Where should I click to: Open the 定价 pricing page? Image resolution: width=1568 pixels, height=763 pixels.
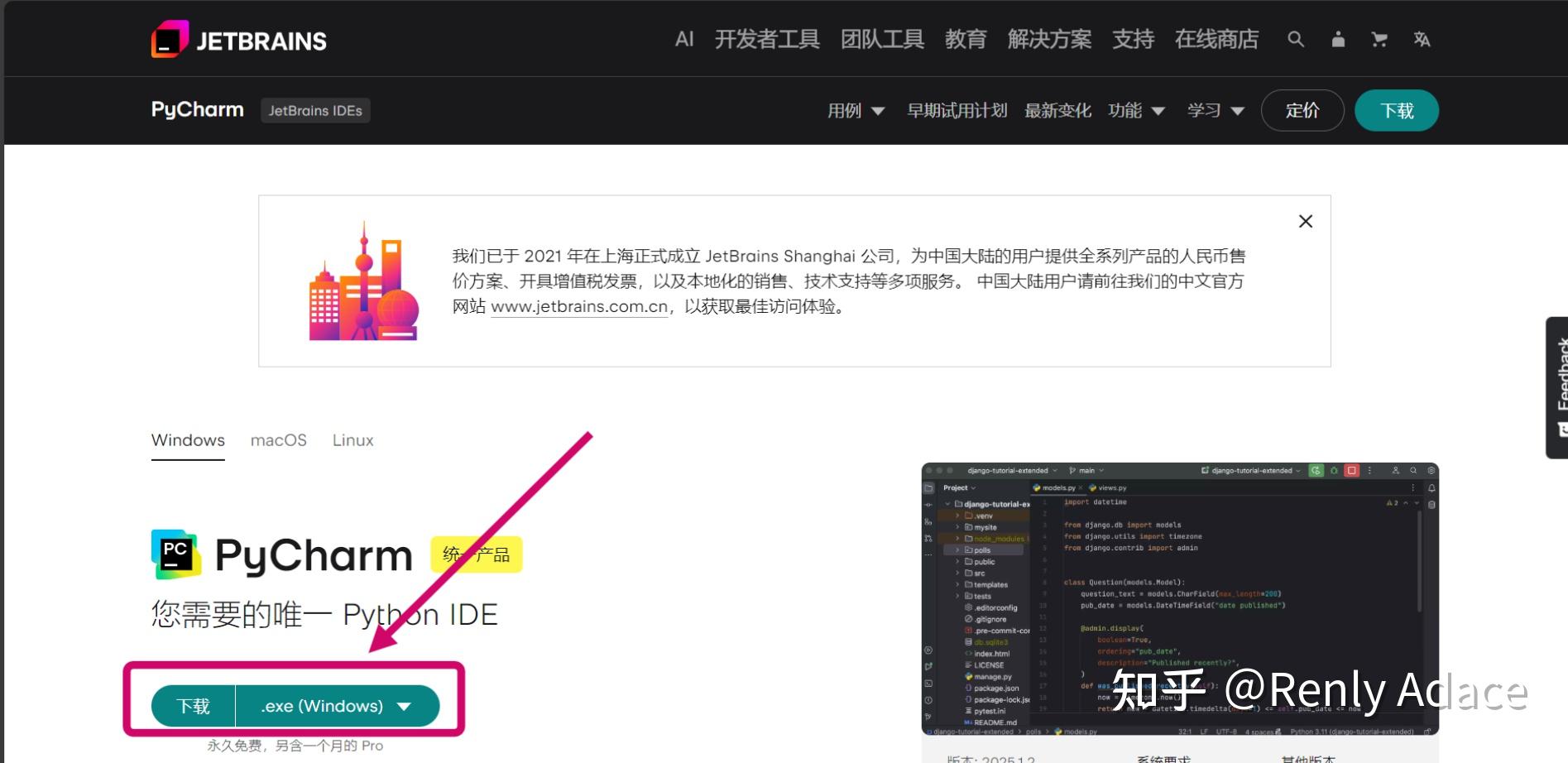[x=1302, y=110]
